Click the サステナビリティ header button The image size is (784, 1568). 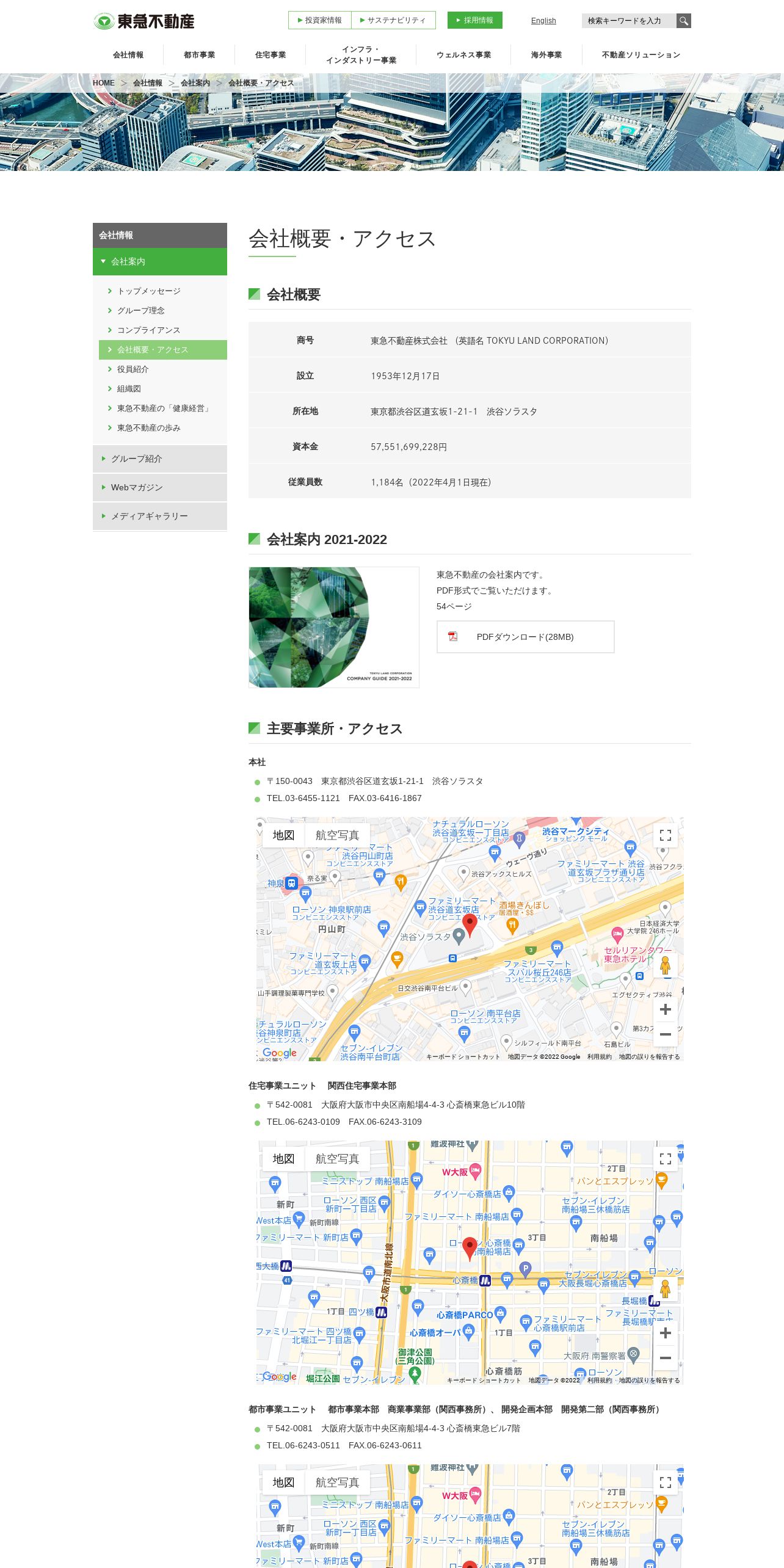(393, 20)
